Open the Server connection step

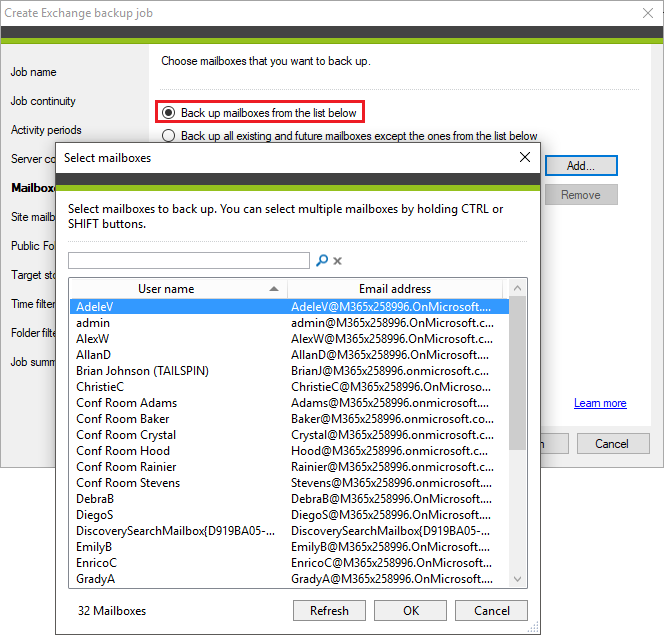[33, 159]
